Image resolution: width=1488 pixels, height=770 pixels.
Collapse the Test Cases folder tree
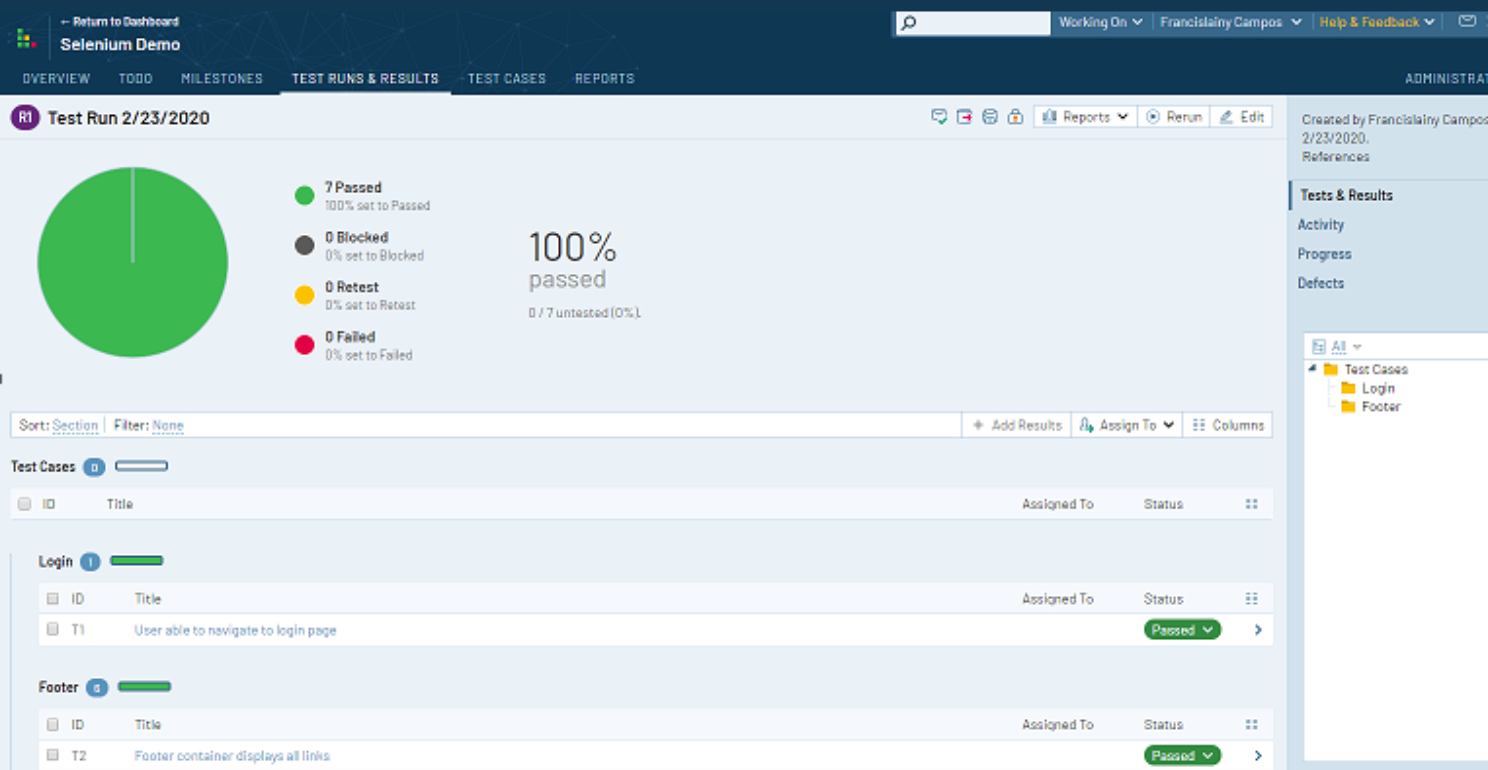[x=1313, y=369]
